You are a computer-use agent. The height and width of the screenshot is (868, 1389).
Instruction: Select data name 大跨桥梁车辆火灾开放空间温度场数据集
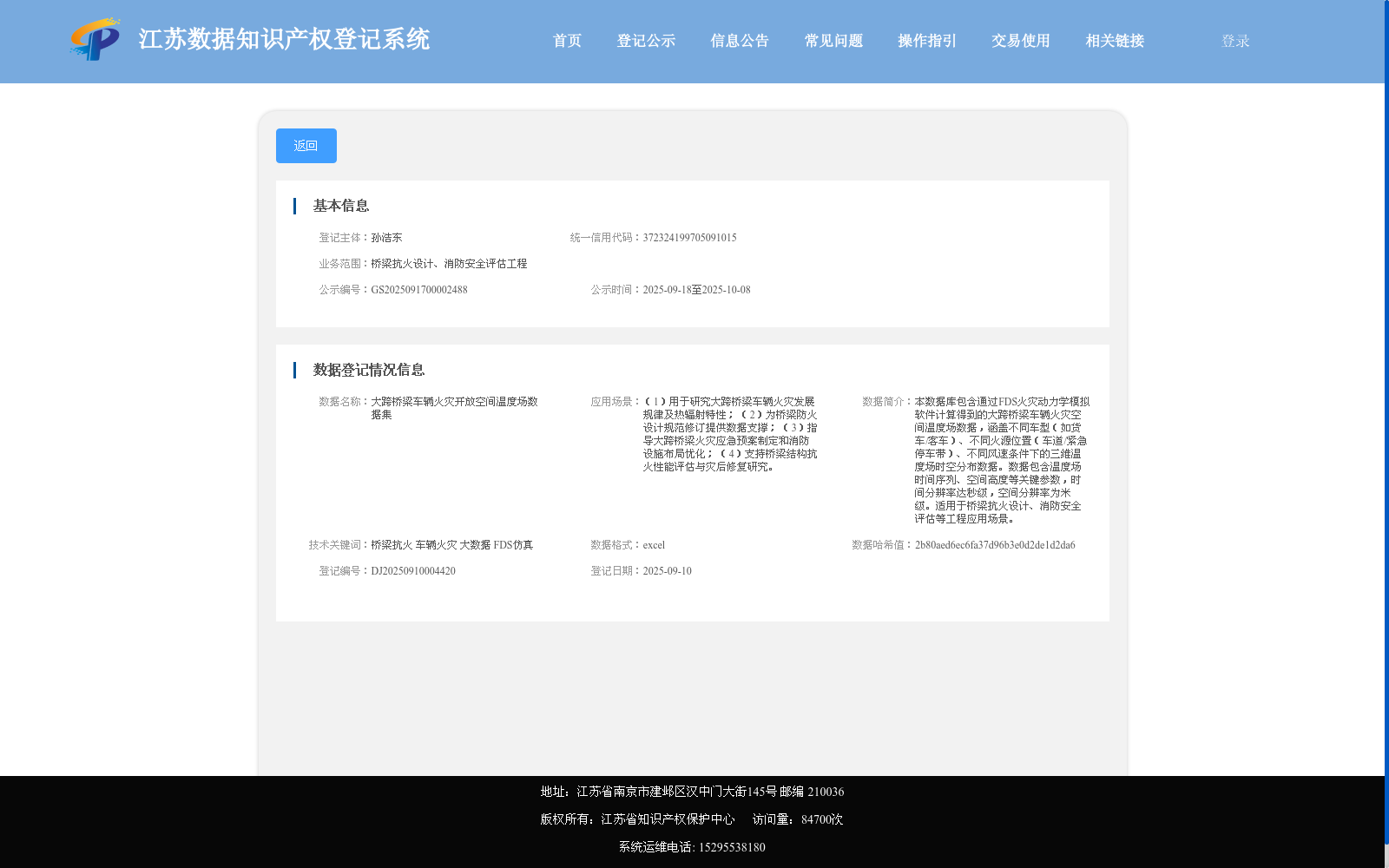[x=454, y=408]
